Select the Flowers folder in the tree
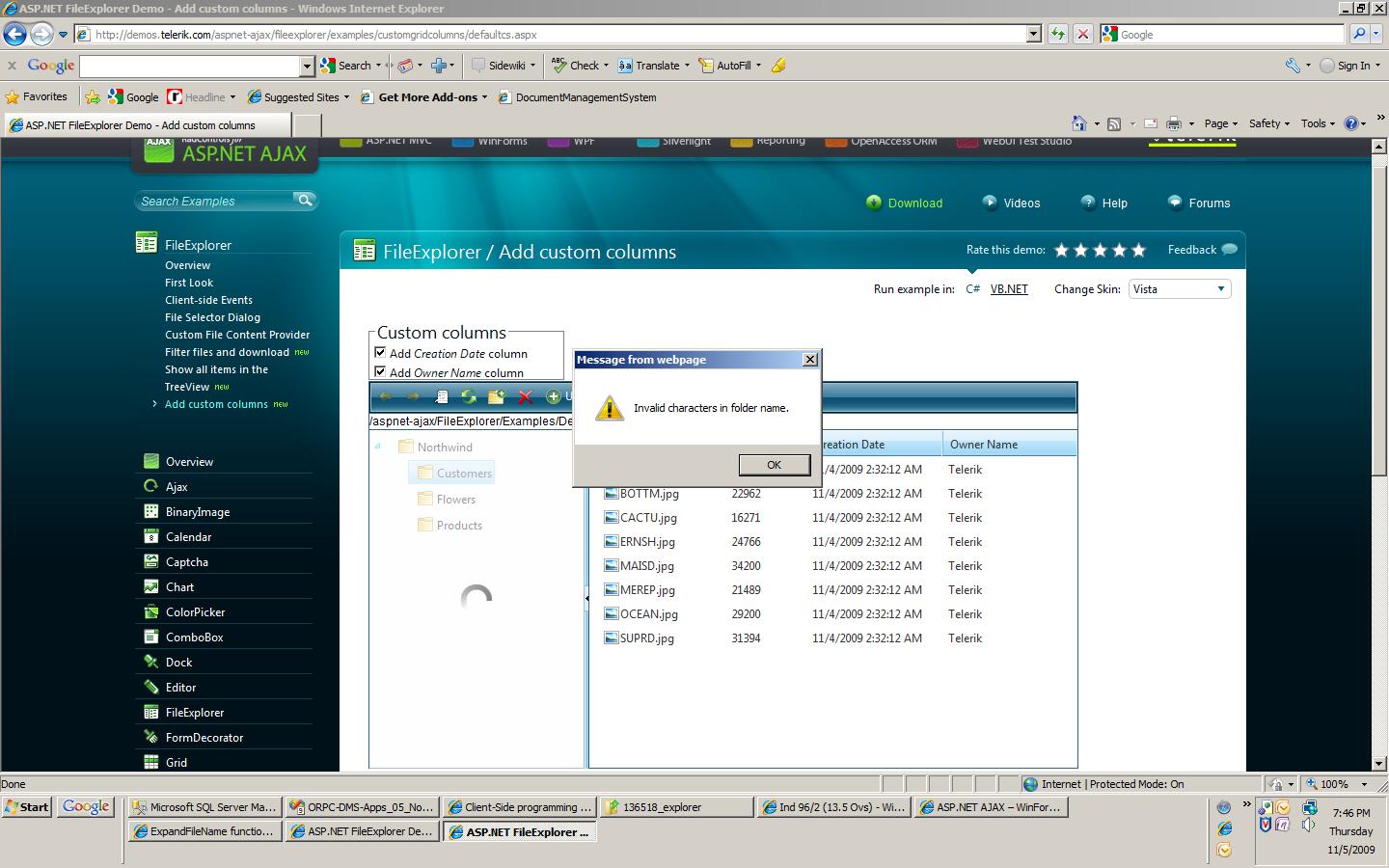 click(447, 499)
